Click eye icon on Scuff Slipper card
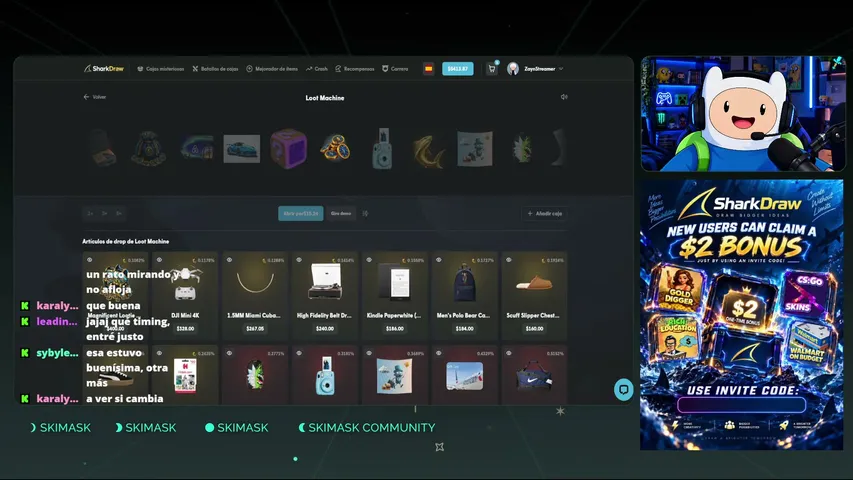The width and height of the screenshot is (853, 480). (508, 260)
